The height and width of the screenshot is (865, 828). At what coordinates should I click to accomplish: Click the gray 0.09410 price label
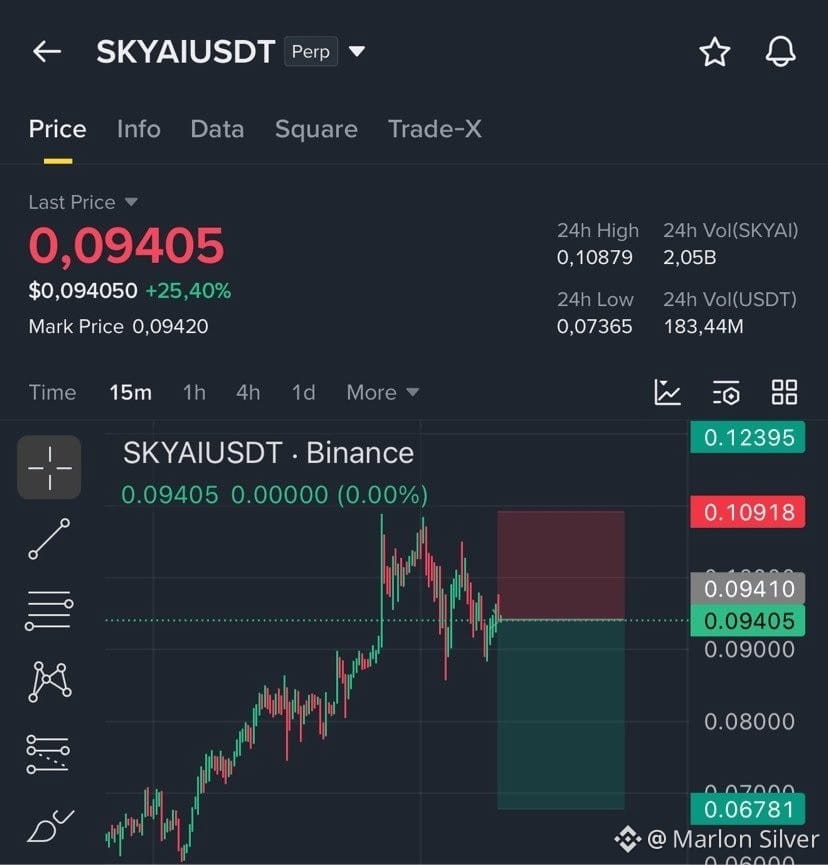click(x=747, y=589)
